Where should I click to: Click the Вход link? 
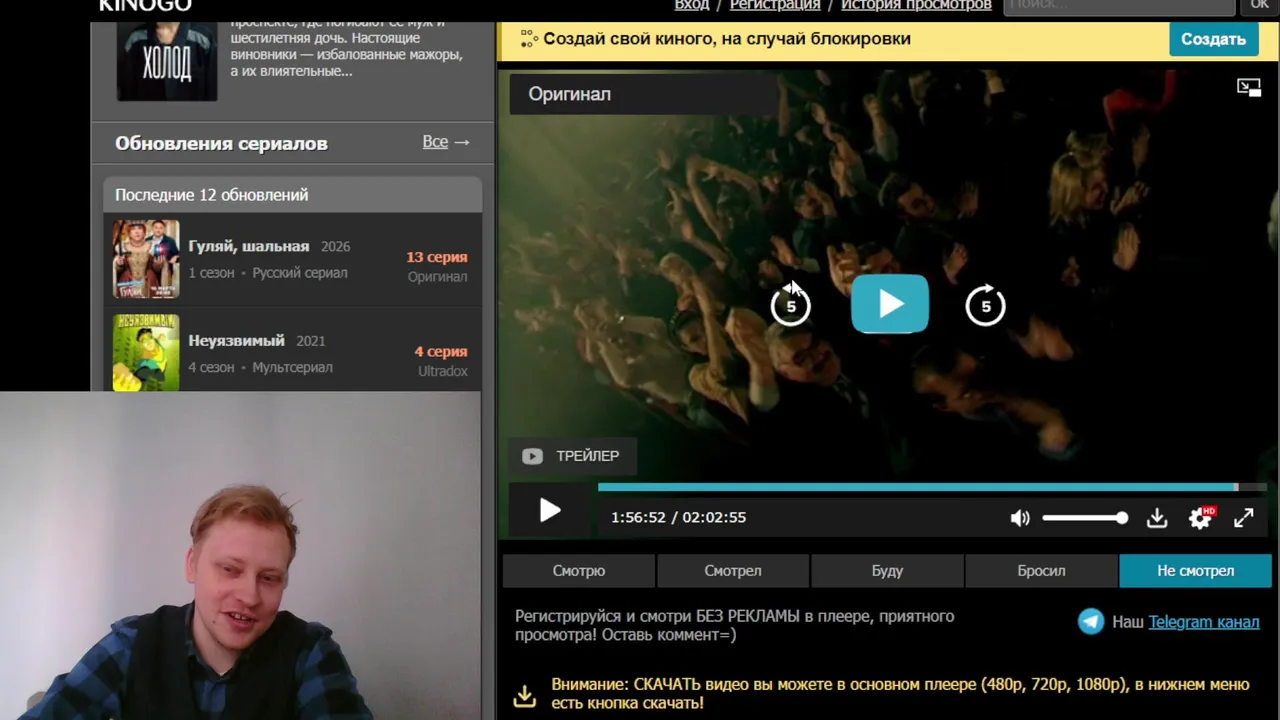click(x=692, y=5)
